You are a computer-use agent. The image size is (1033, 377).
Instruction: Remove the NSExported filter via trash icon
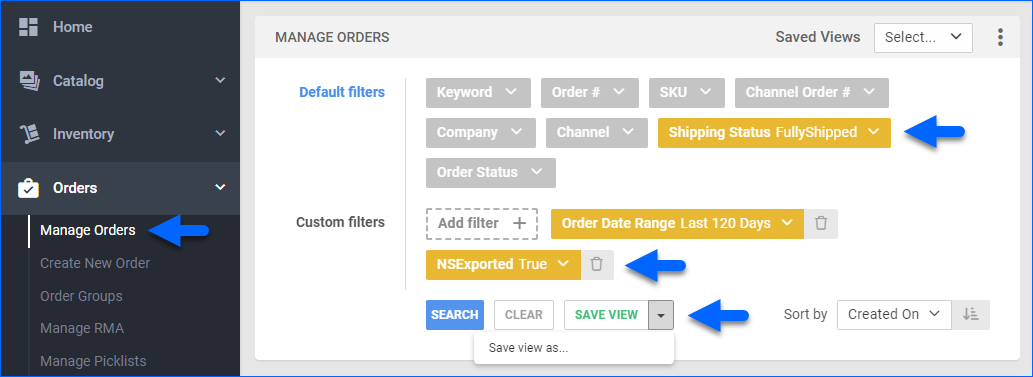click(597, 264)
